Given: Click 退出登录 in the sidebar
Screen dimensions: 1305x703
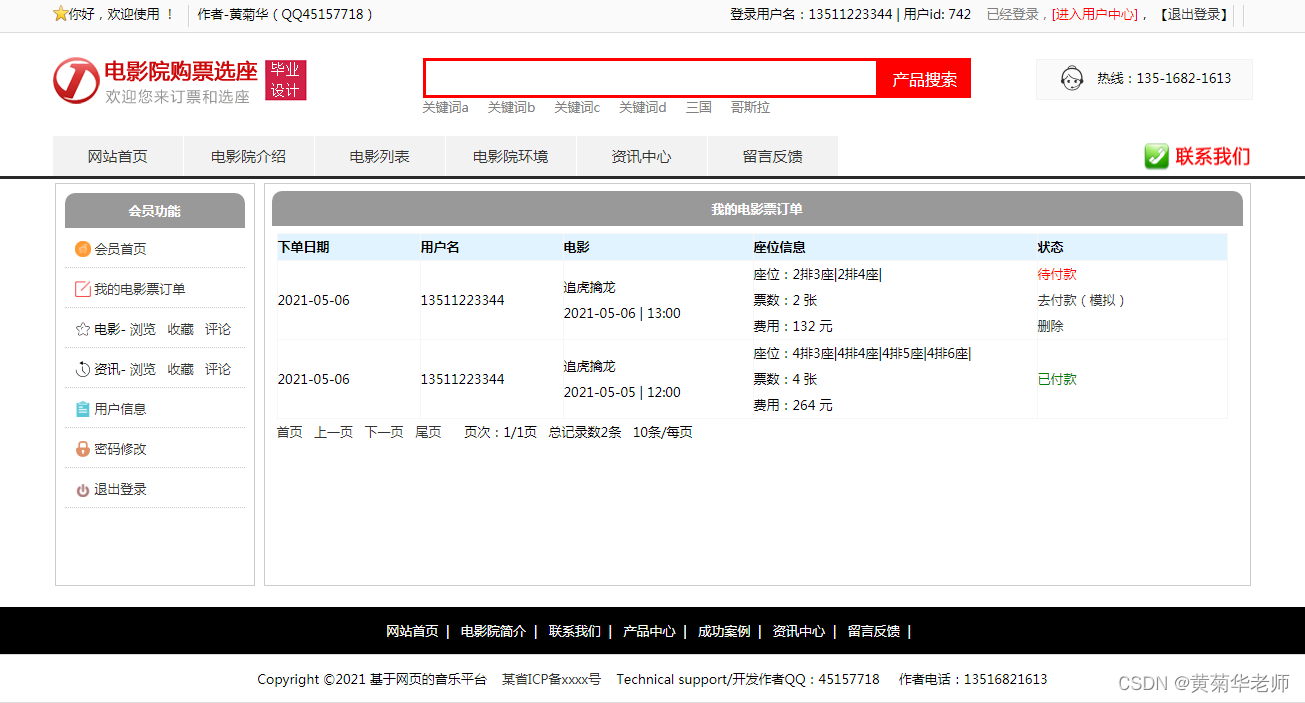Looking at the screenshot, I should [120, 489].
